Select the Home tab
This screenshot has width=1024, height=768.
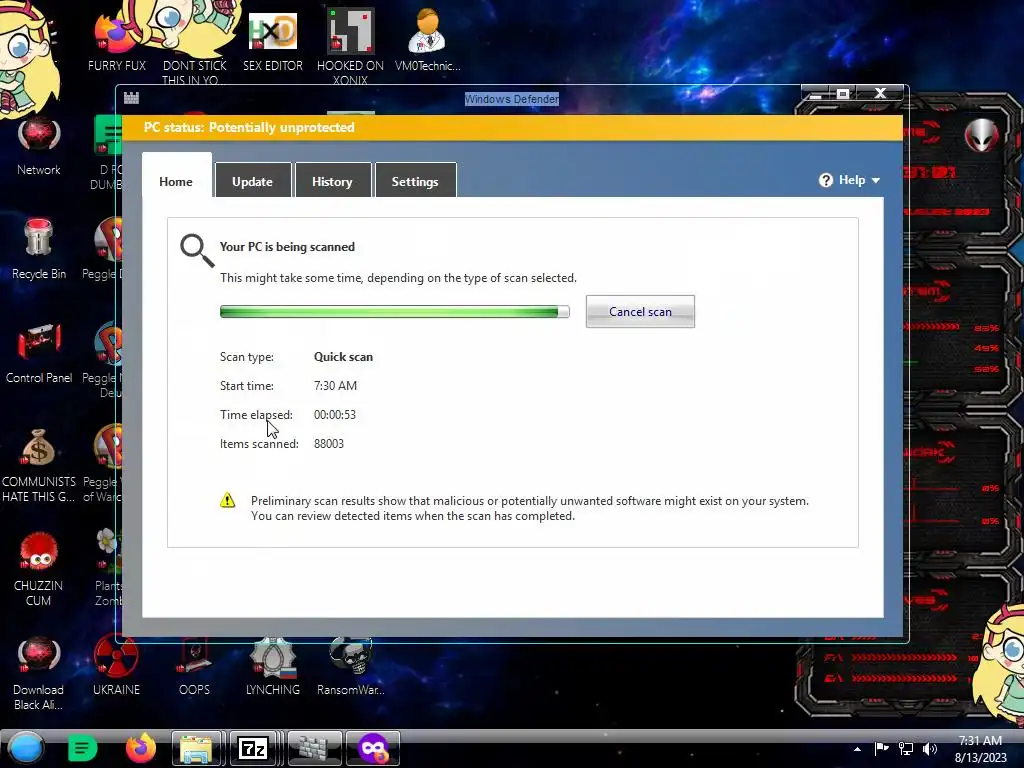176,176
